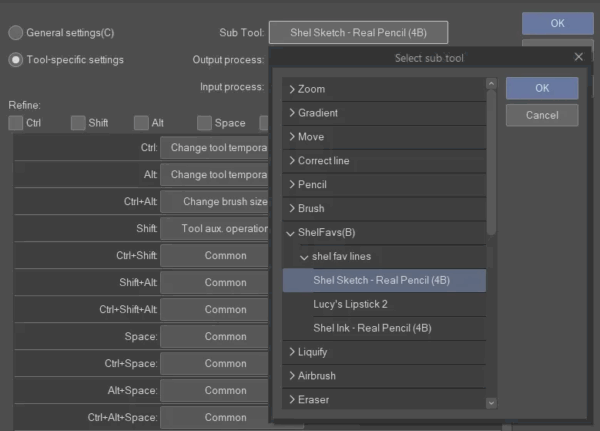Select Shel Ink - Real Pencil (4B)
This screenshot has height=431, width=600.
pyautogui.click(x=371, y=328)
